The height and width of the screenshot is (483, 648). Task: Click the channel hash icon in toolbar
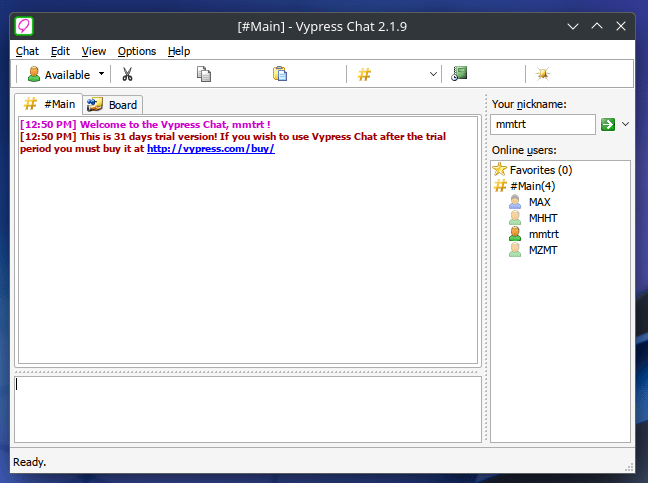click(x=364, y=74)
